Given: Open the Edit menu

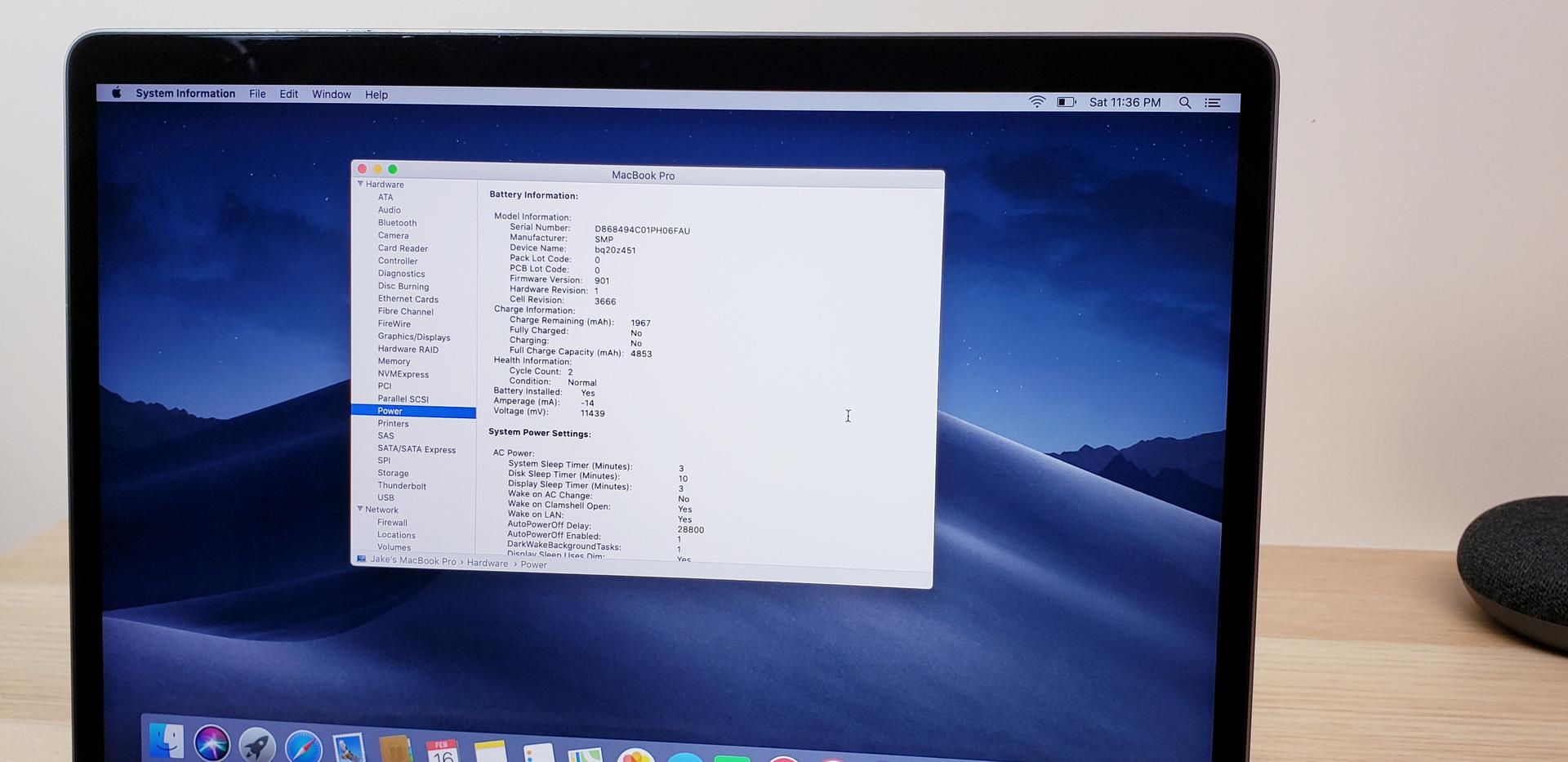Looking at the screenshot, I should click(288, 94).
